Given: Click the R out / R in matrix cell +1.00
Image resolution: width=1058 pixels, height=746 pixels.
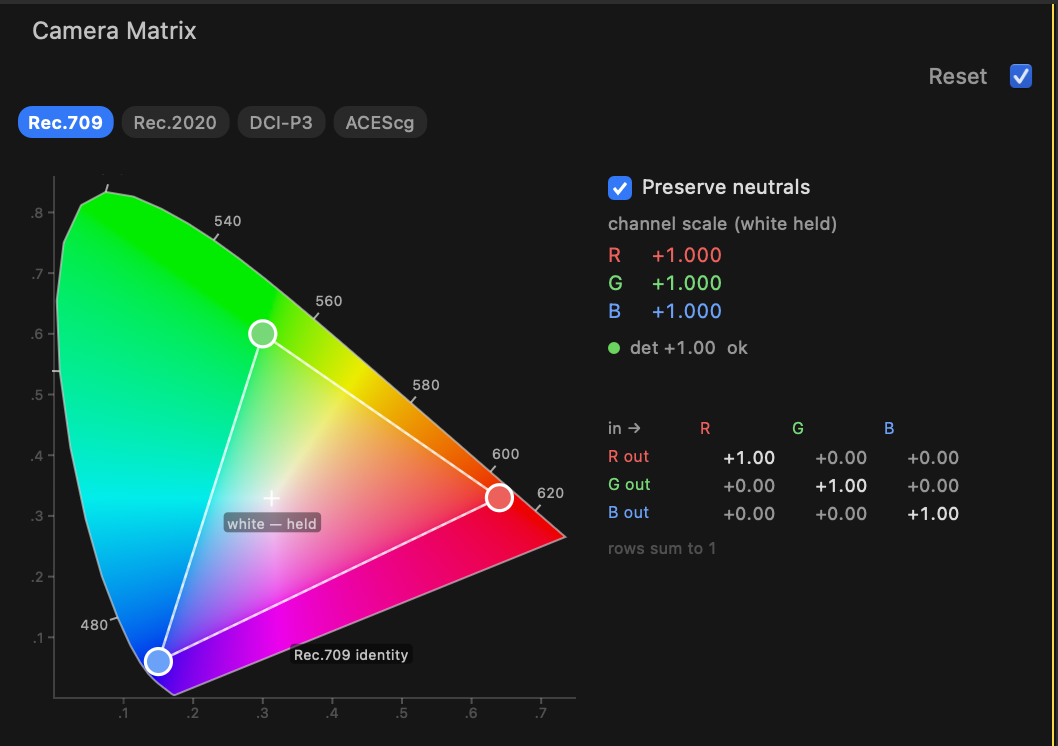Looking at the screenshot, I should coord(749,458).
